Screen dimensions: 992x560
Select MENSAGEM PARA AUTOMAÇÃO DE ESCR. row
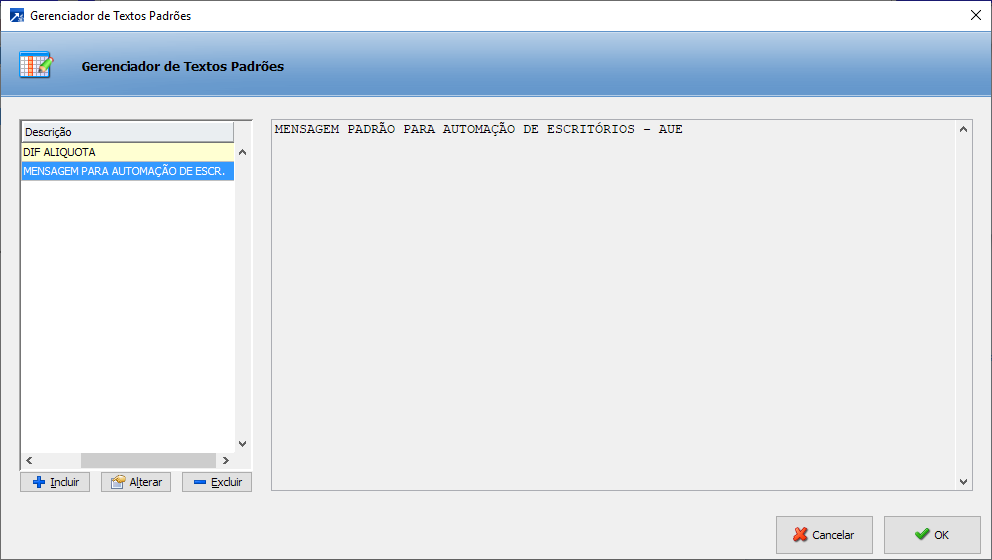point(128,171)
